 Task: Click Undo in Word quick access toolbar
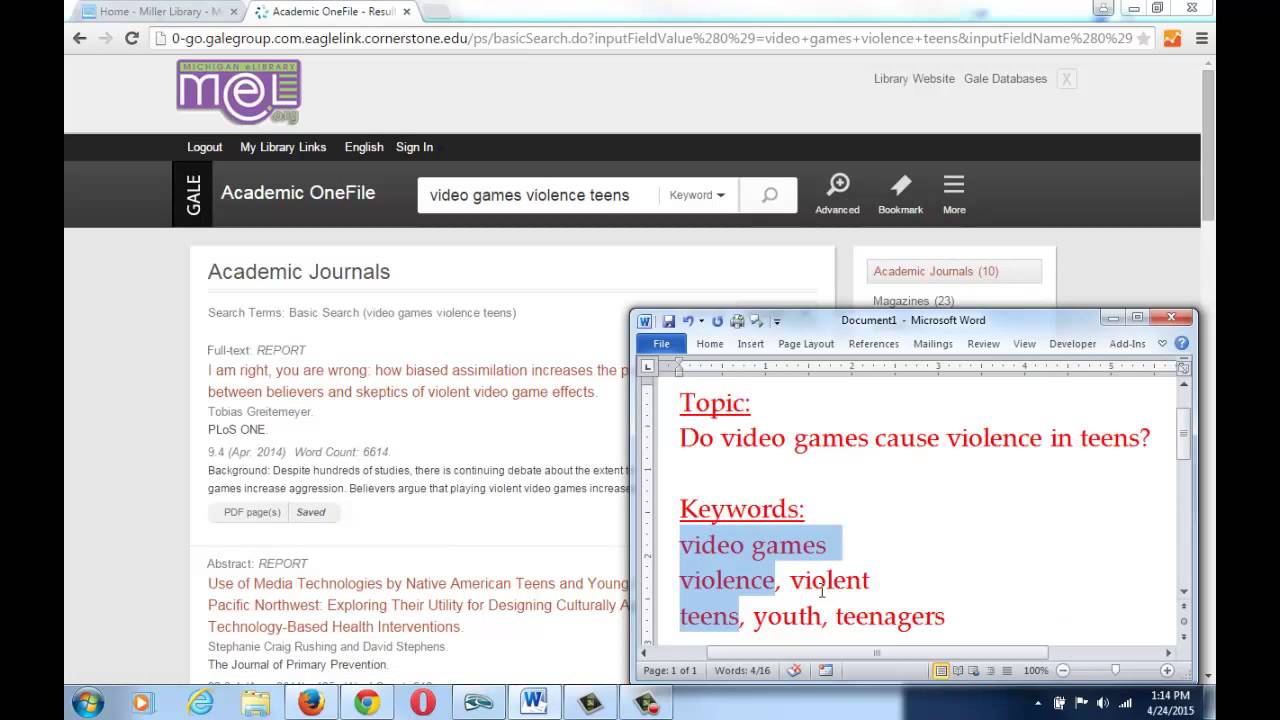tap(687, 321)
